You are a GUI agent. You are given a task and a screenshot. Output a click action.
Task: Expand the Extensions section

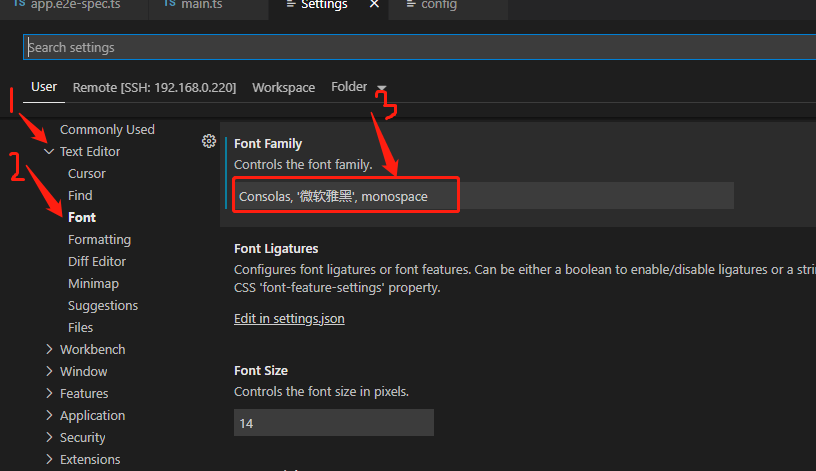(49, 459)
